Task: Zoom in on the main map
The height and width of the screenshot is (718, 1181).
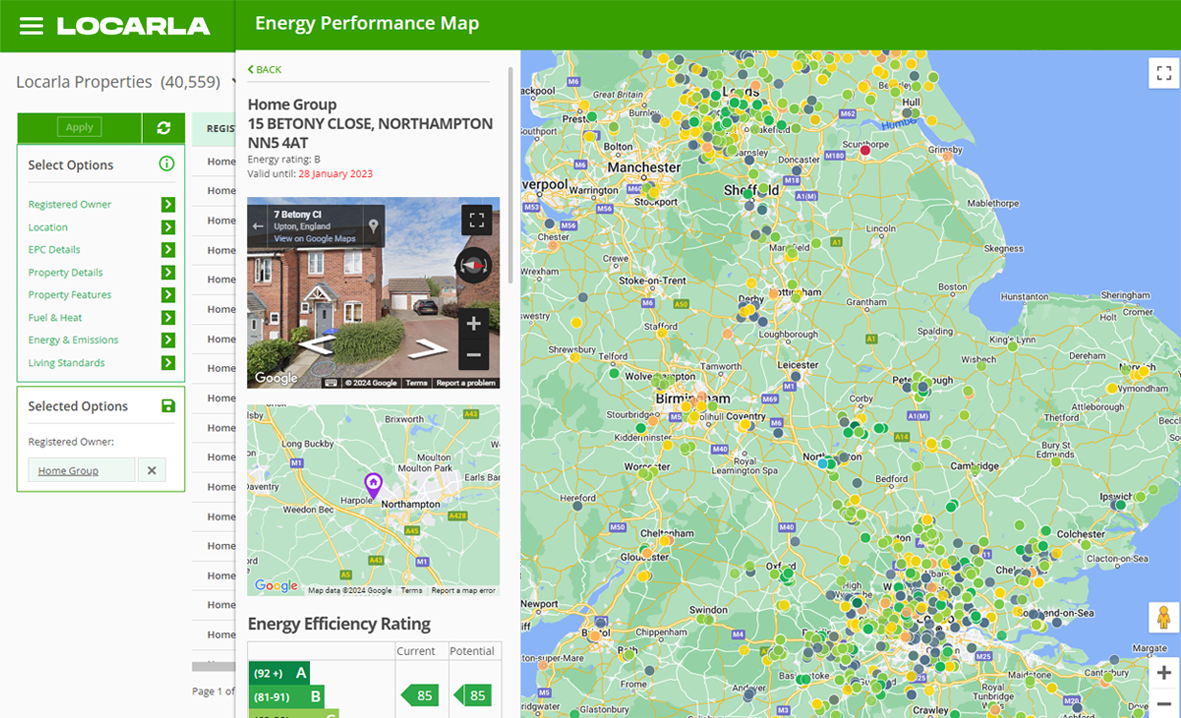Action: pos(1164,673)
